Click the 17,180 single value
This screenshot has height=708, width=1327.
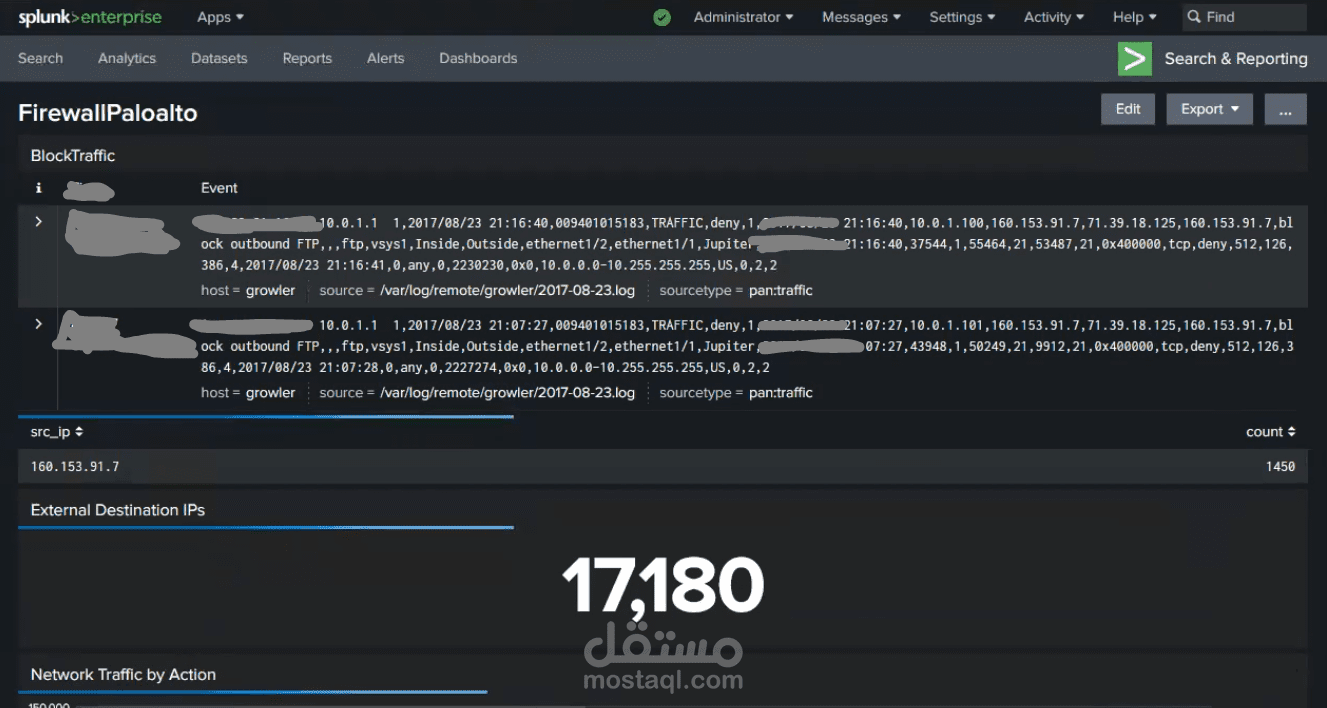(x=662, y=586)
